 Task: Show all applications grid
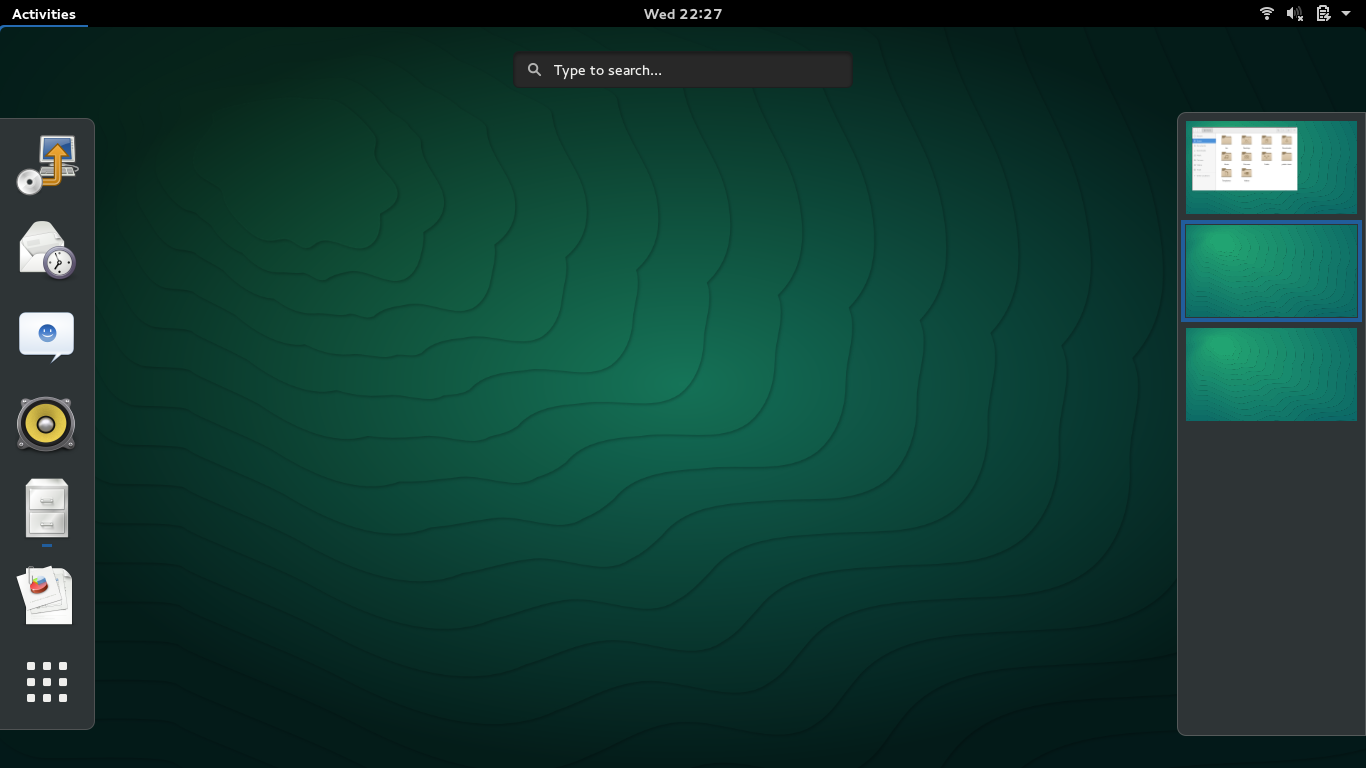(47, 682)
